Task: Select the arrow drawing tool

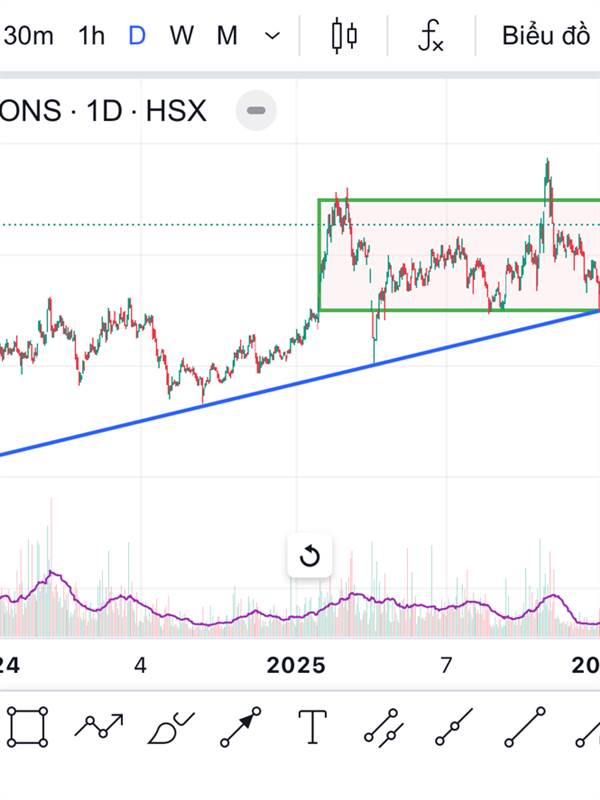Action: [x=241, y=726]
